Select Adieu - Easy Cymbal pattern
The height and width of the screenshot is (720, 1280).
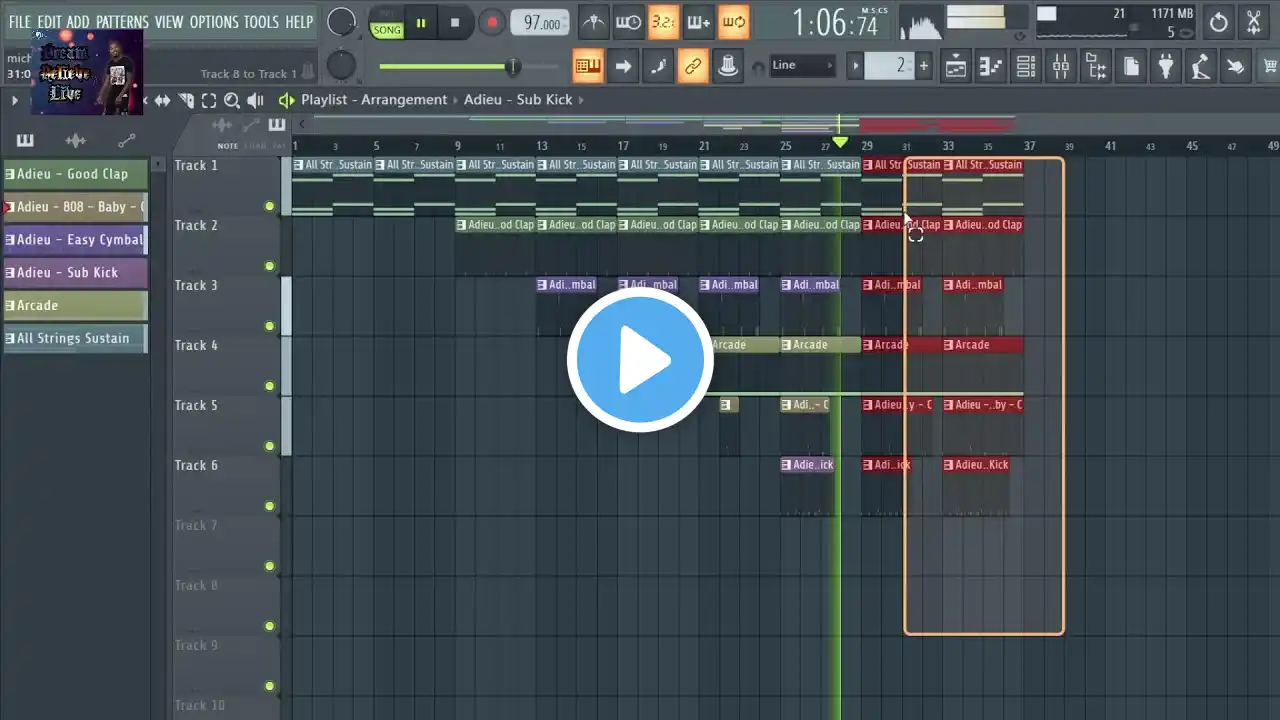(x=75, y=240)
